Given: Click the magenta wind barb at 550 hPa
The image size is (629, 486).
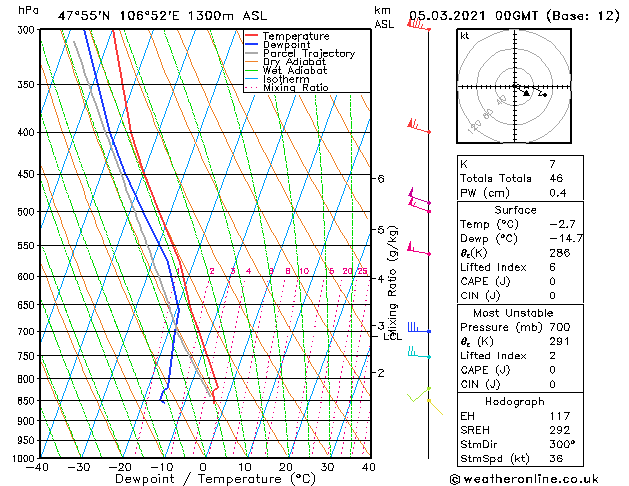Looking at the screenshot, I should [419, 248].
